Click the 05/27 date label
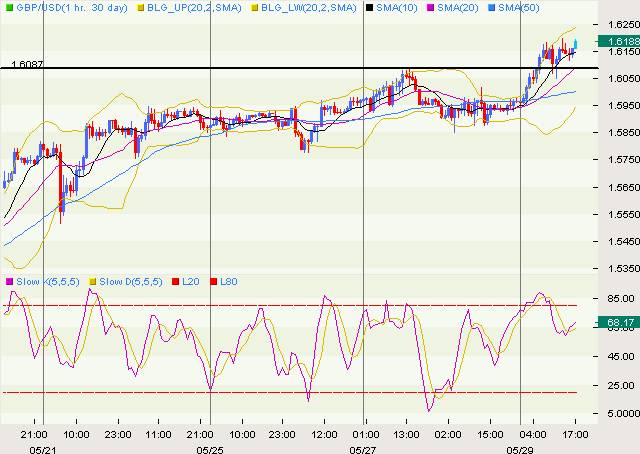The height and width of the screenshot is (454, 640). pos(363,450)
